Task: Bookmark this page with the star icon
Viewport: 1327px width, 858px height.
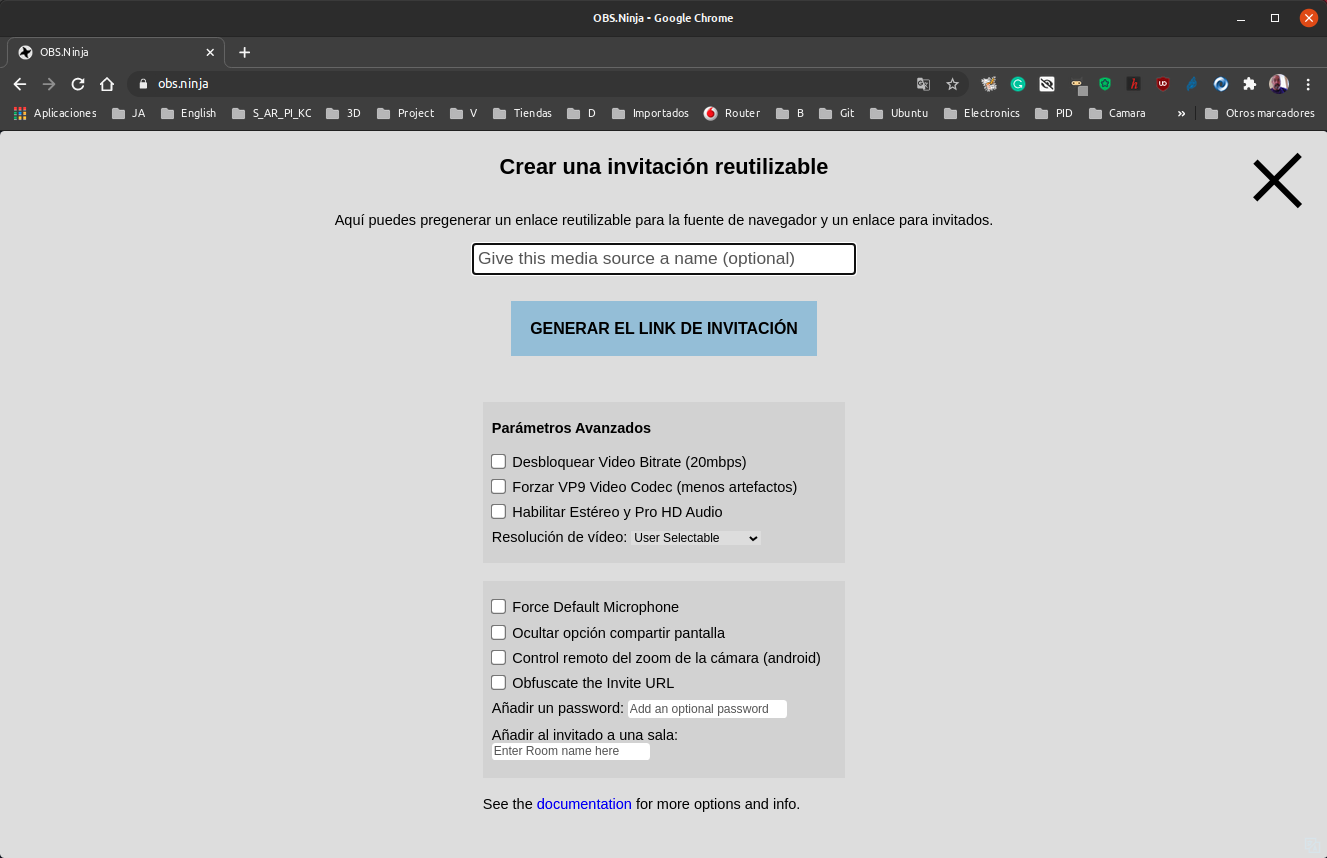Action: (953, 84)
